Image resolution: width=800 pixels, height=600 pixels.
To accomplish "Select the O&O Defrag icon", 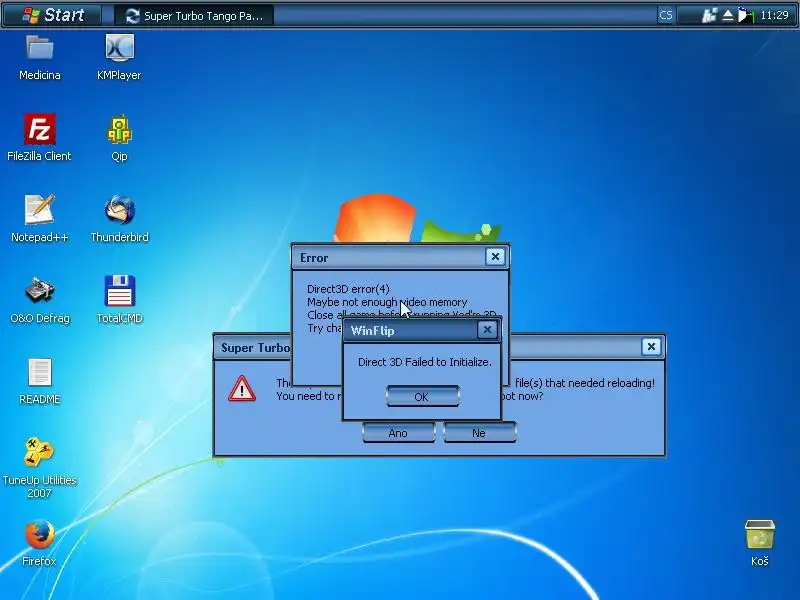I will pyautogui.click(x=40, y=290).
